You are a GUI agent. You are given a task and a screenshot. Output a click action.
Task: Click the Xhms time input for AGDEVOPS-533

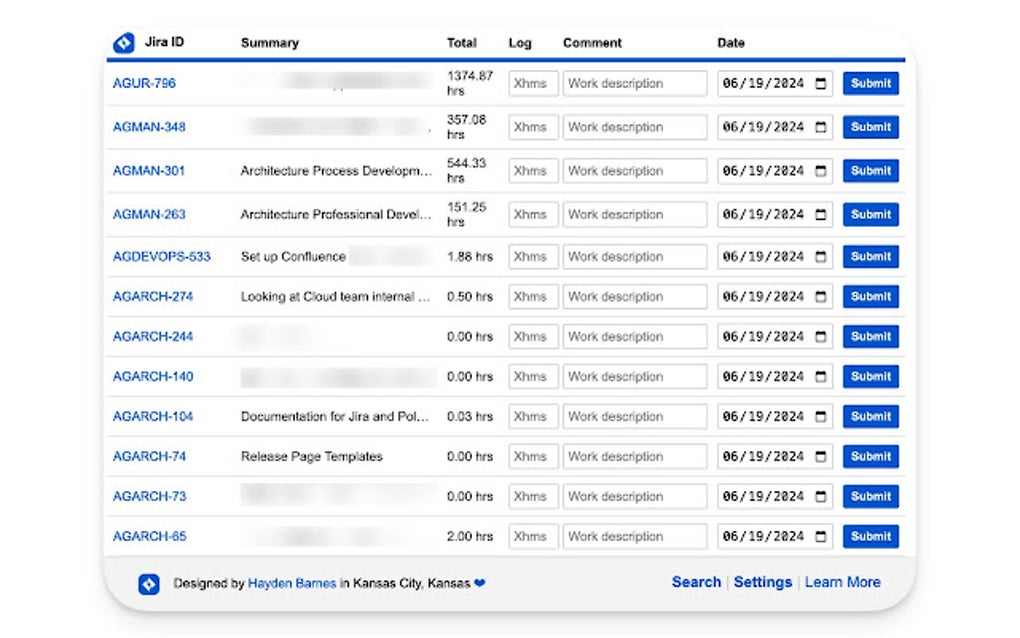tap(533, 257)
